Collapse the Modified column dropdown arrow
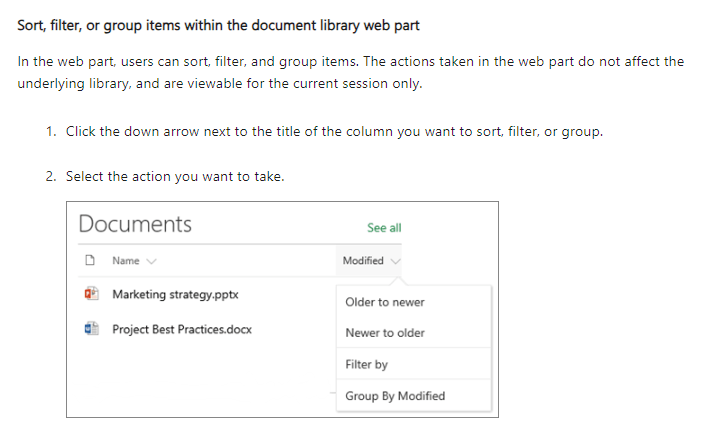Image resolution: width=716 pixels, height=429 pixels. [395, 261]
